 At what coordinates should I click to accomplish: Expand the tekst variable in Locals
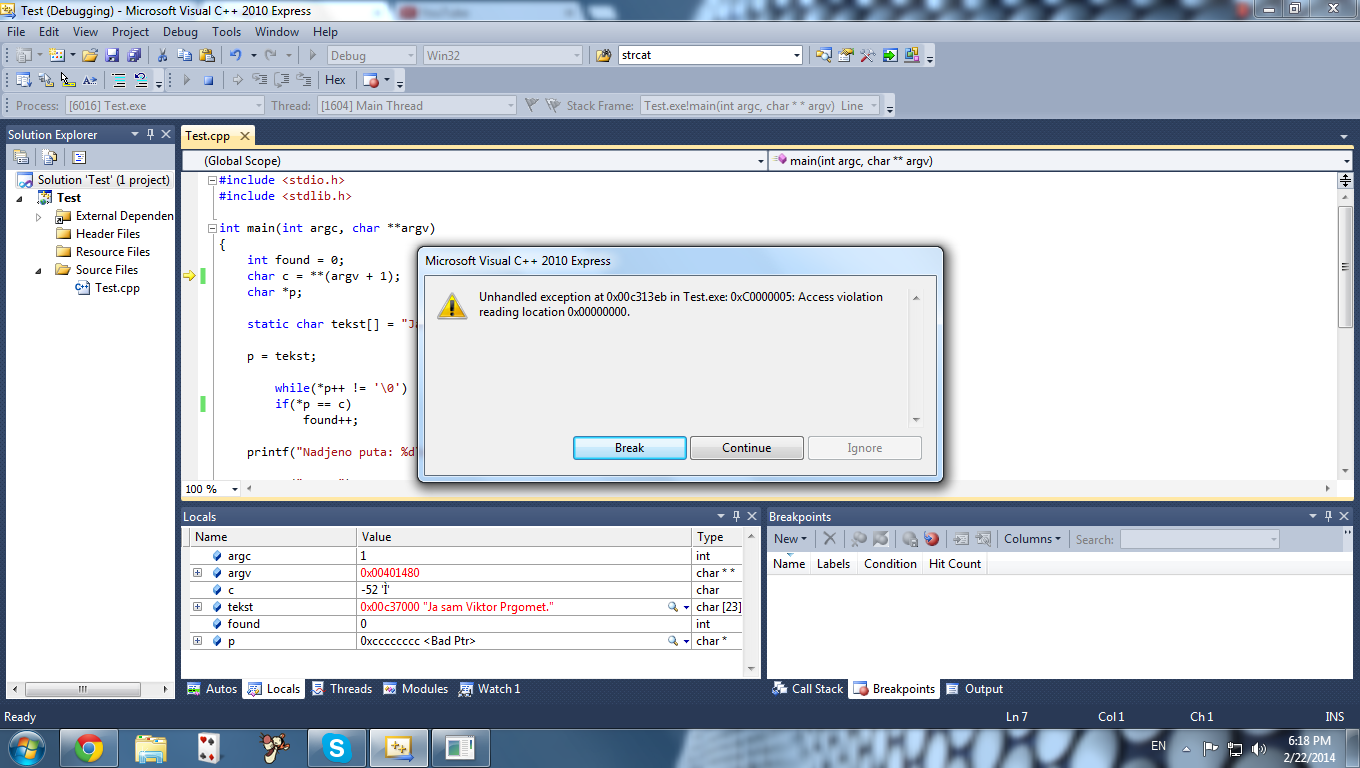(197, 607)
